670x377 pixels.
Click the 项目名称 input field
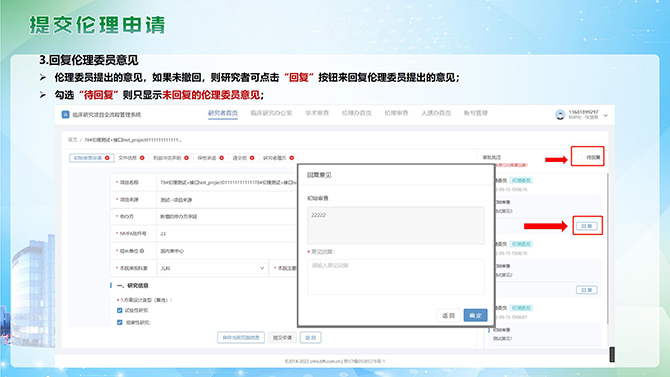(227, 183)
